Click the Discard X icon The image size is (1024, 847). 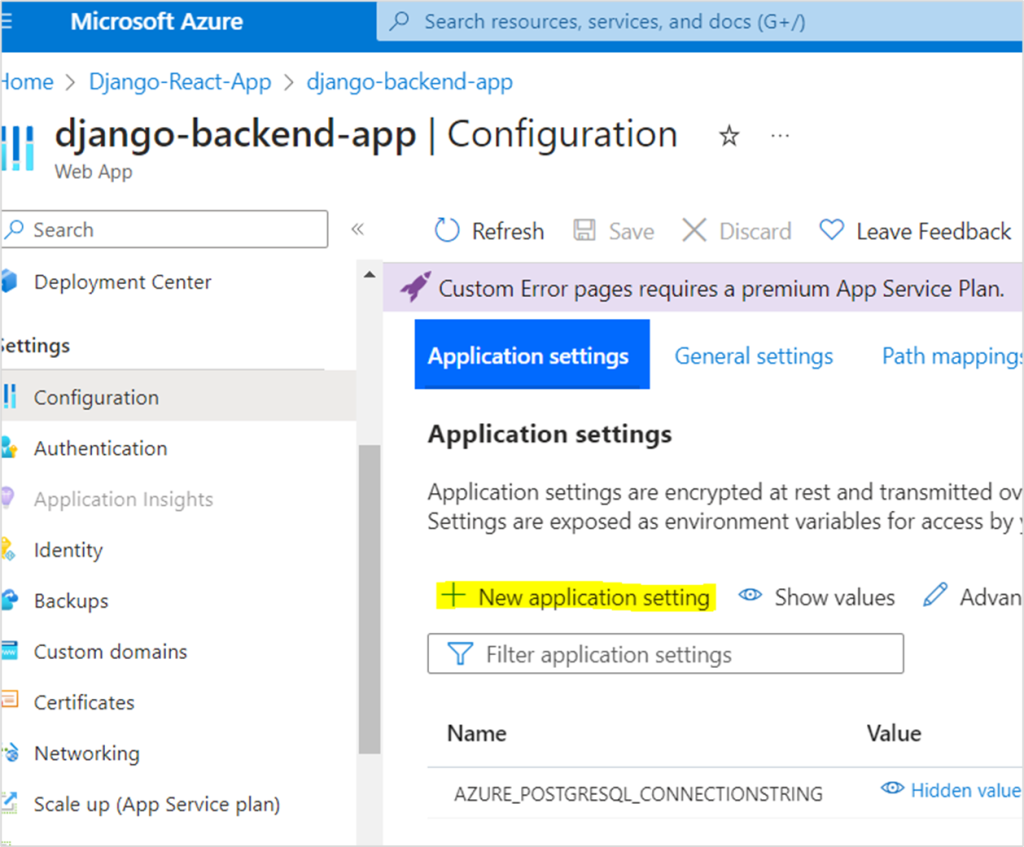point(694,231)
